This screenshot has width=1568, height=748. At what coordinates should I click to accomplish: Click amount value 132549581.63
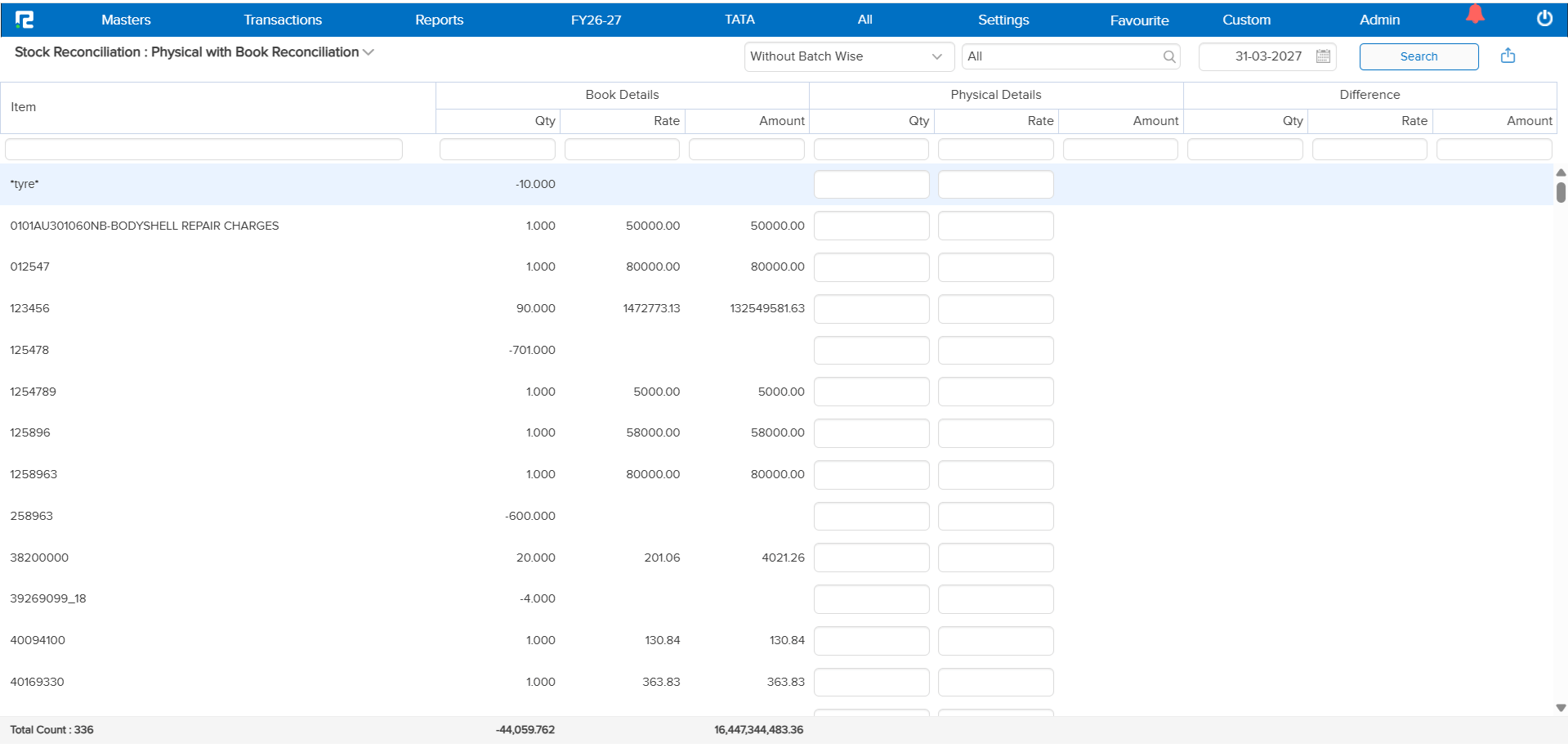click(767, 308)
